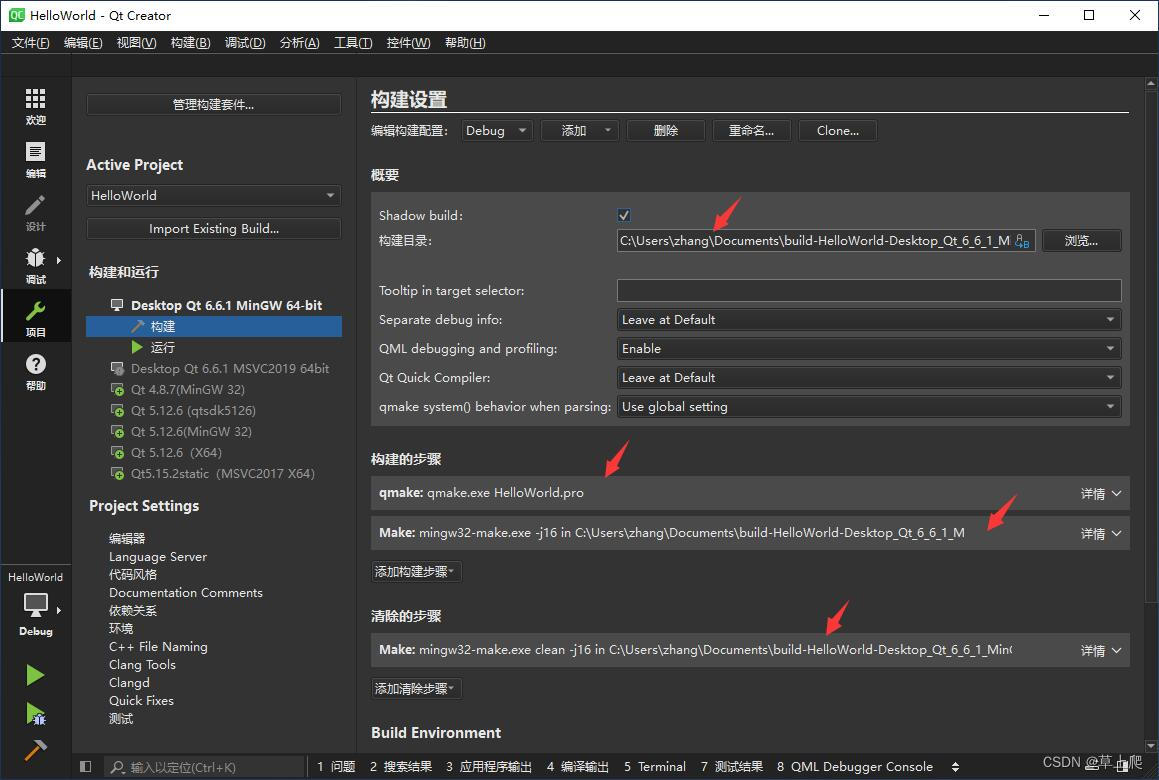
Task: Enable Qt5.15.2static (MSVC2017 X64) kit
Action: pyautogui.click(x=117, y=474)
